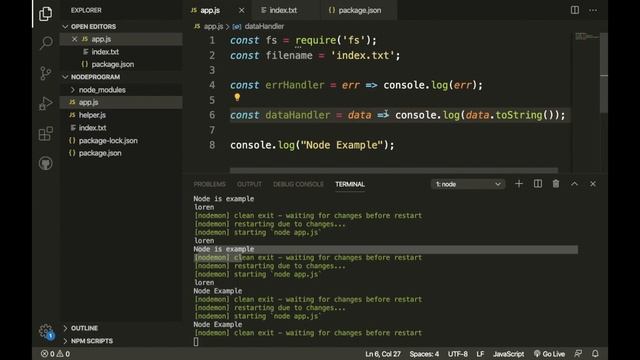Start the Go Live server

pyautogui.click(x=549, y=354)
